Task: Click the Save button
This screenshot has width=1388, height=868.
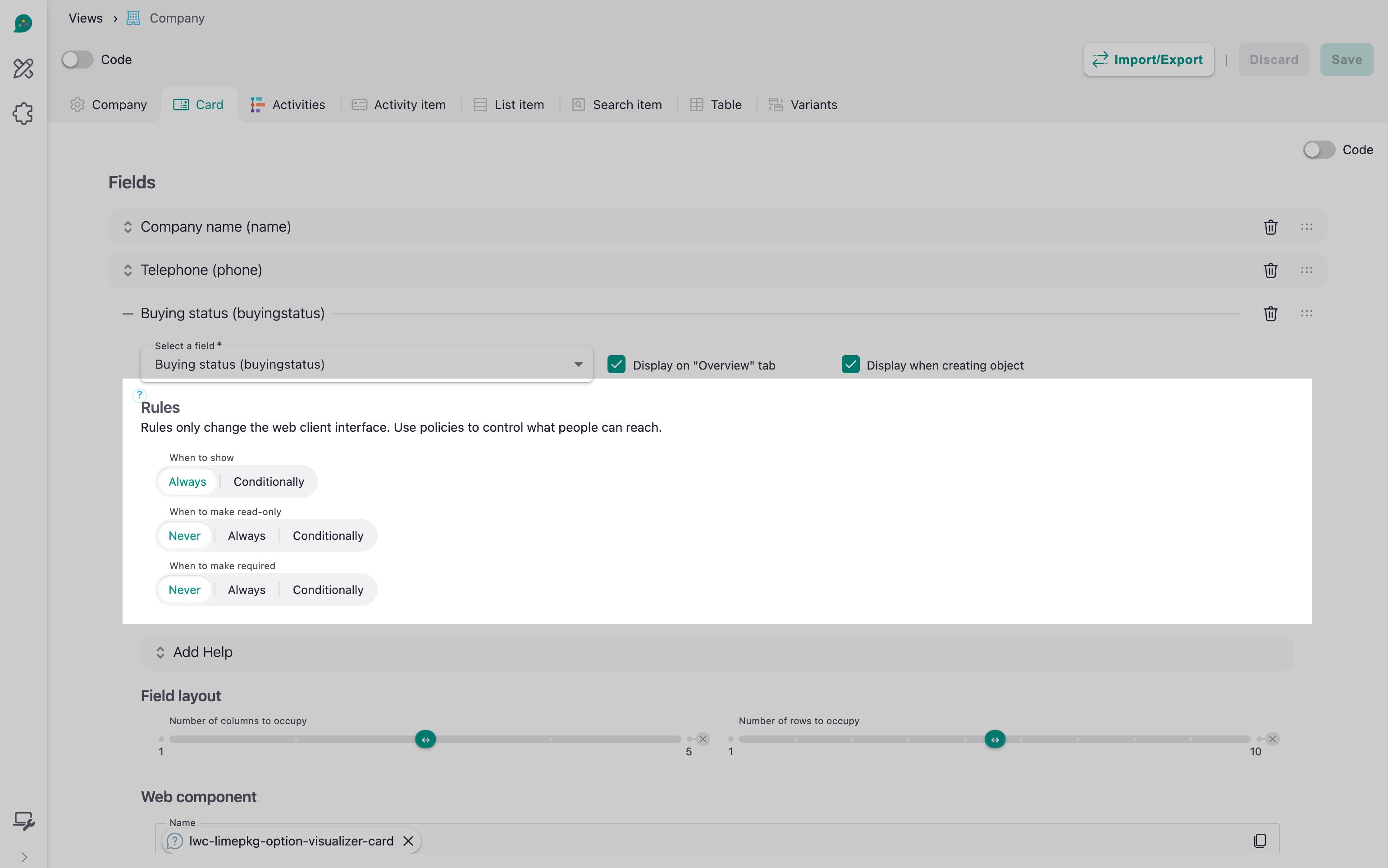Action: tap(1346, 59)
